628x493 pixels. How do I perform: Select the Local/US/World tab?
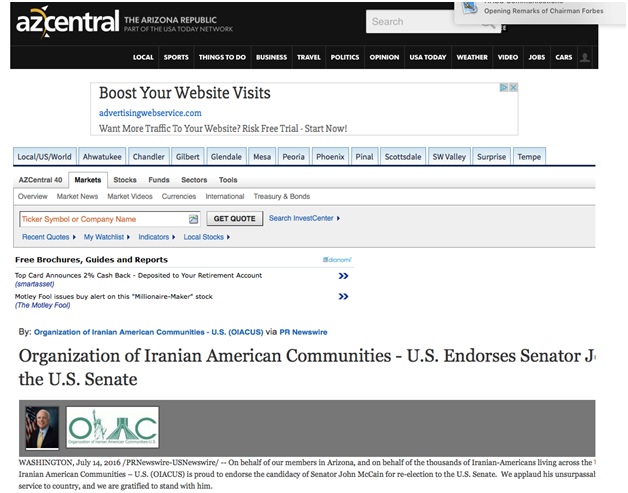(x=44, y=157)
